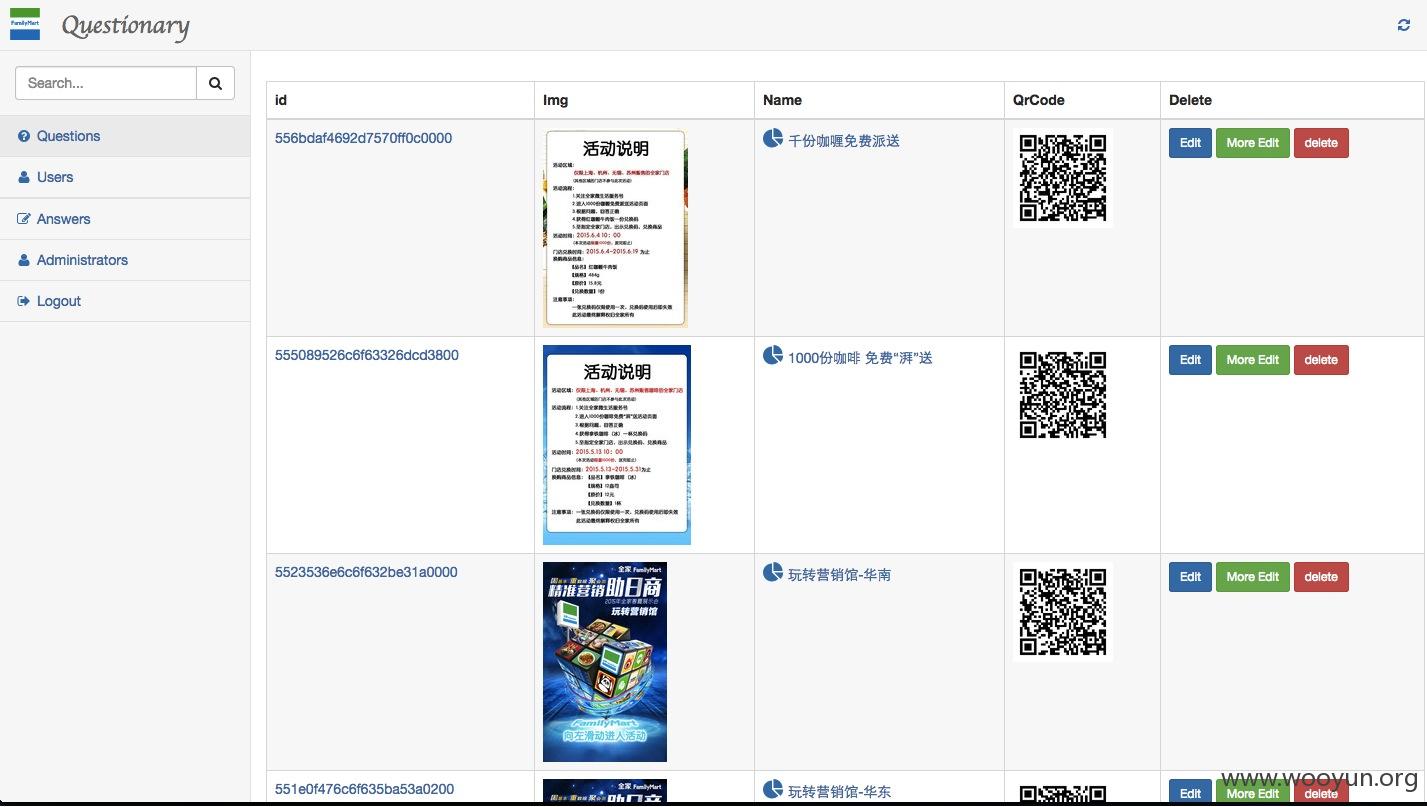This screenshot has width=1427, height=807.
Task: Open Users in the sidebar
Action: (x=125, y=177)
